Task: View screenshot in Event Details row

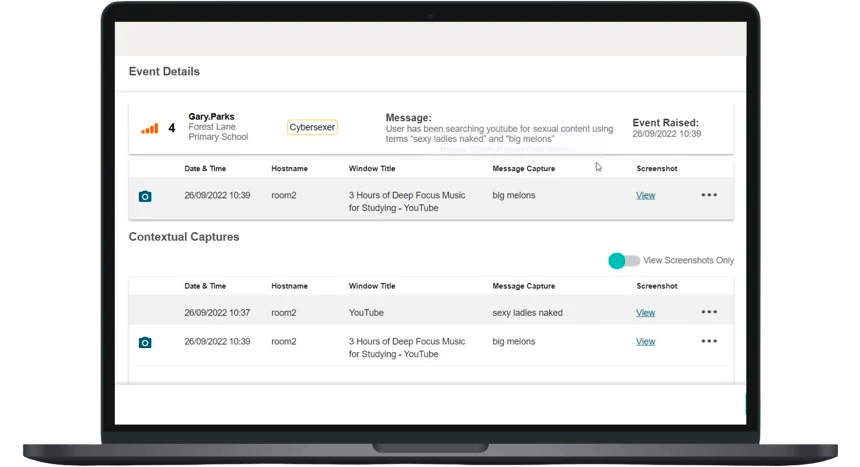Action: 645,196
